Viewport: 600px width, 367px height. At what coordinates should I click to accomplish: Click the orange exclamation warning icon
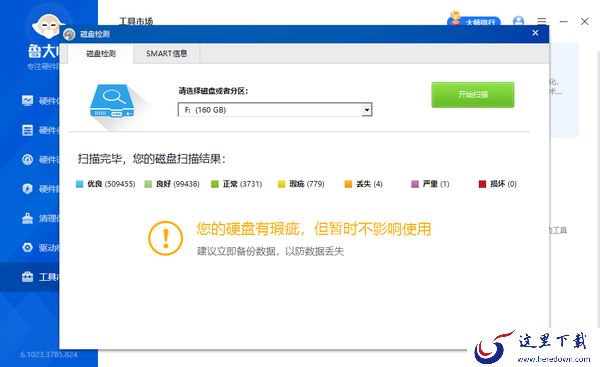tap(166, 238)
